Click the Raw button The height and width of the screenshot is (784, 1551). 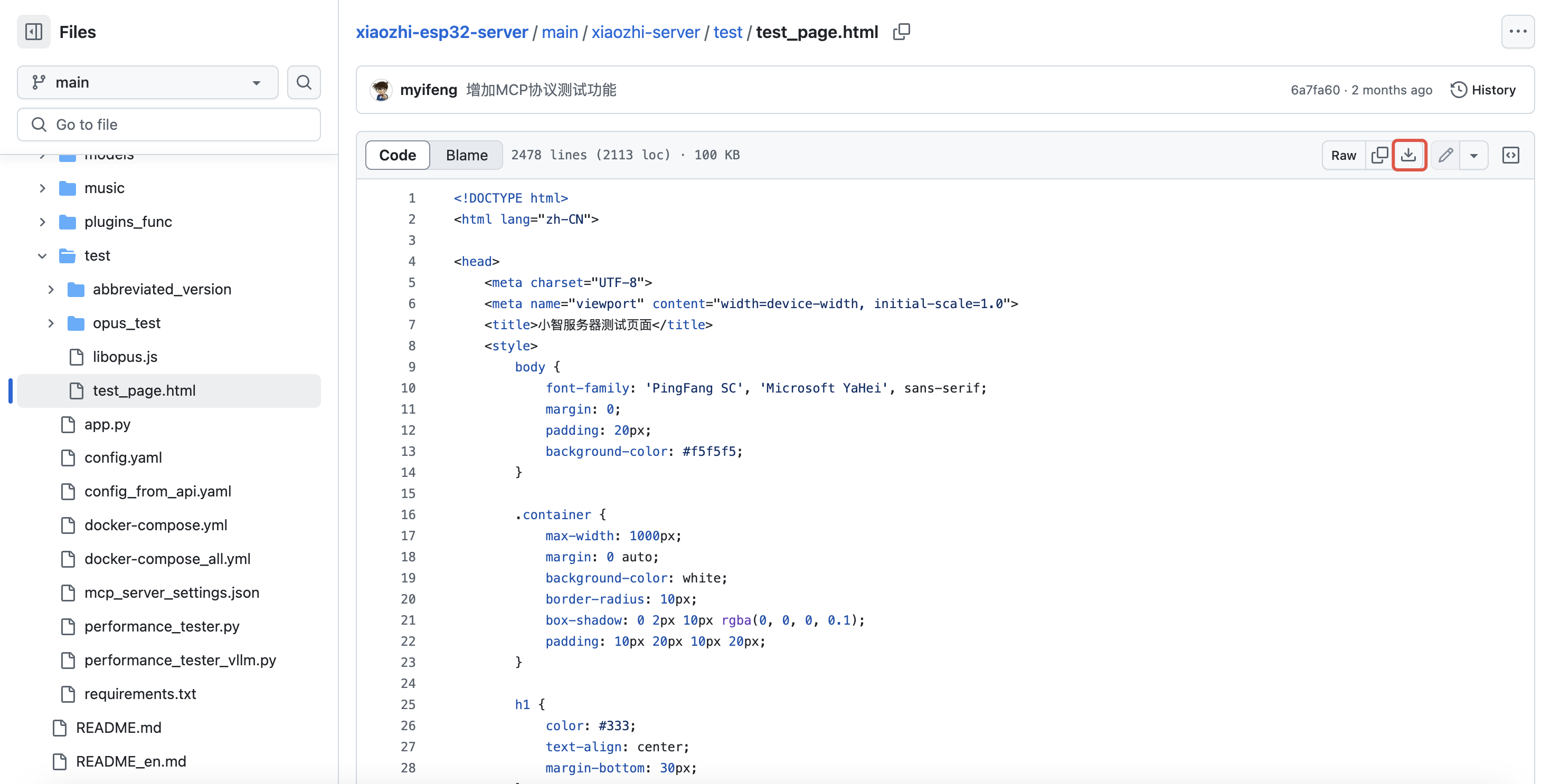1344,155
